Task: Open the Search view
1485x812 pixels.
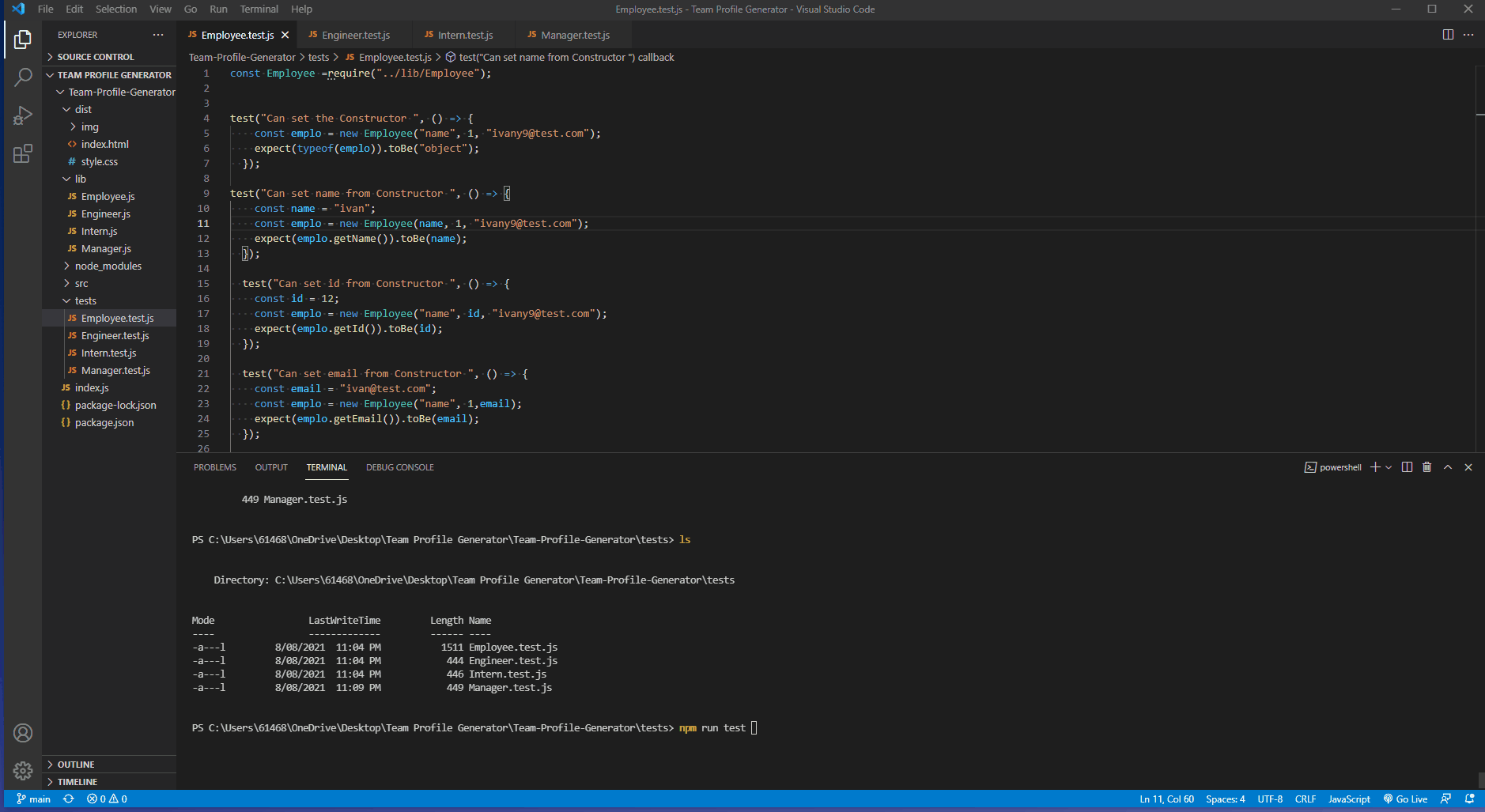Action: (x=23, y=76)
